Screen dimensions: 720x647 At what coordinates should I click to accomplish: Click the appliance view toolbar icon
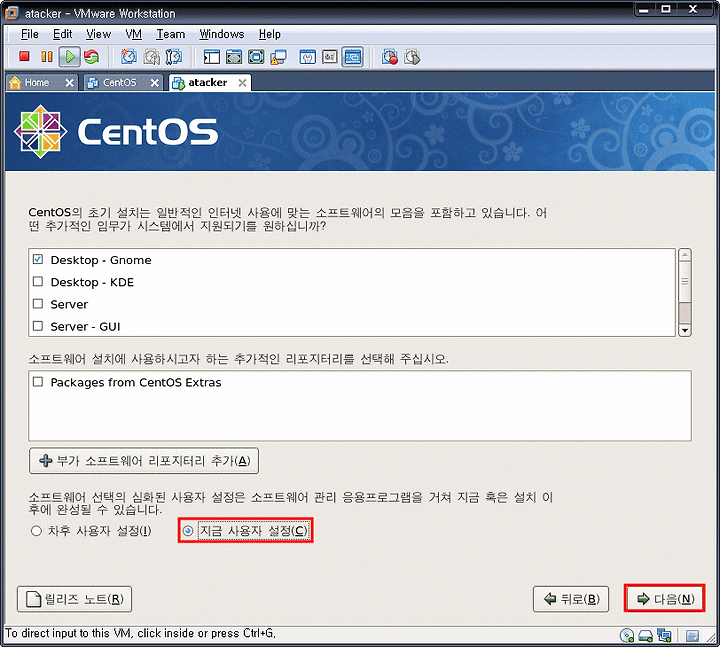(x=330, y=57)
